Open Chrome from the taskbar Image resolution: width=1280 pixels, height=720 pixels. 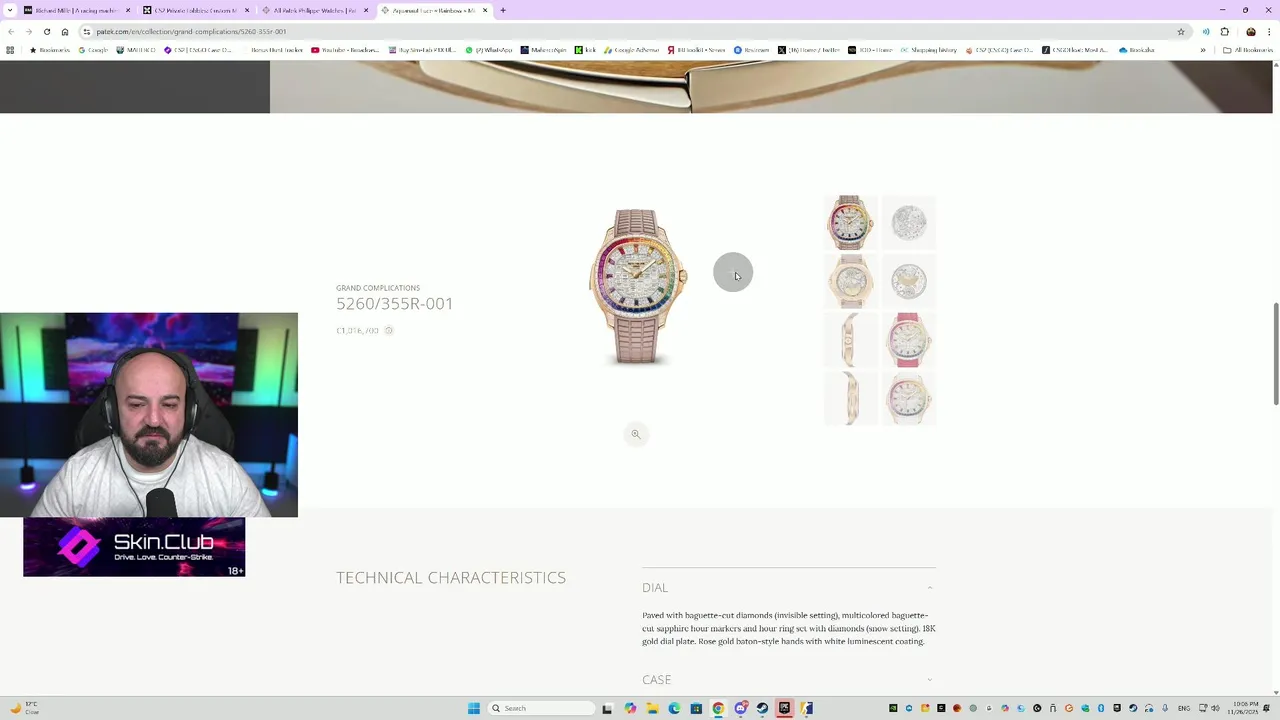(x=718, y=708)
